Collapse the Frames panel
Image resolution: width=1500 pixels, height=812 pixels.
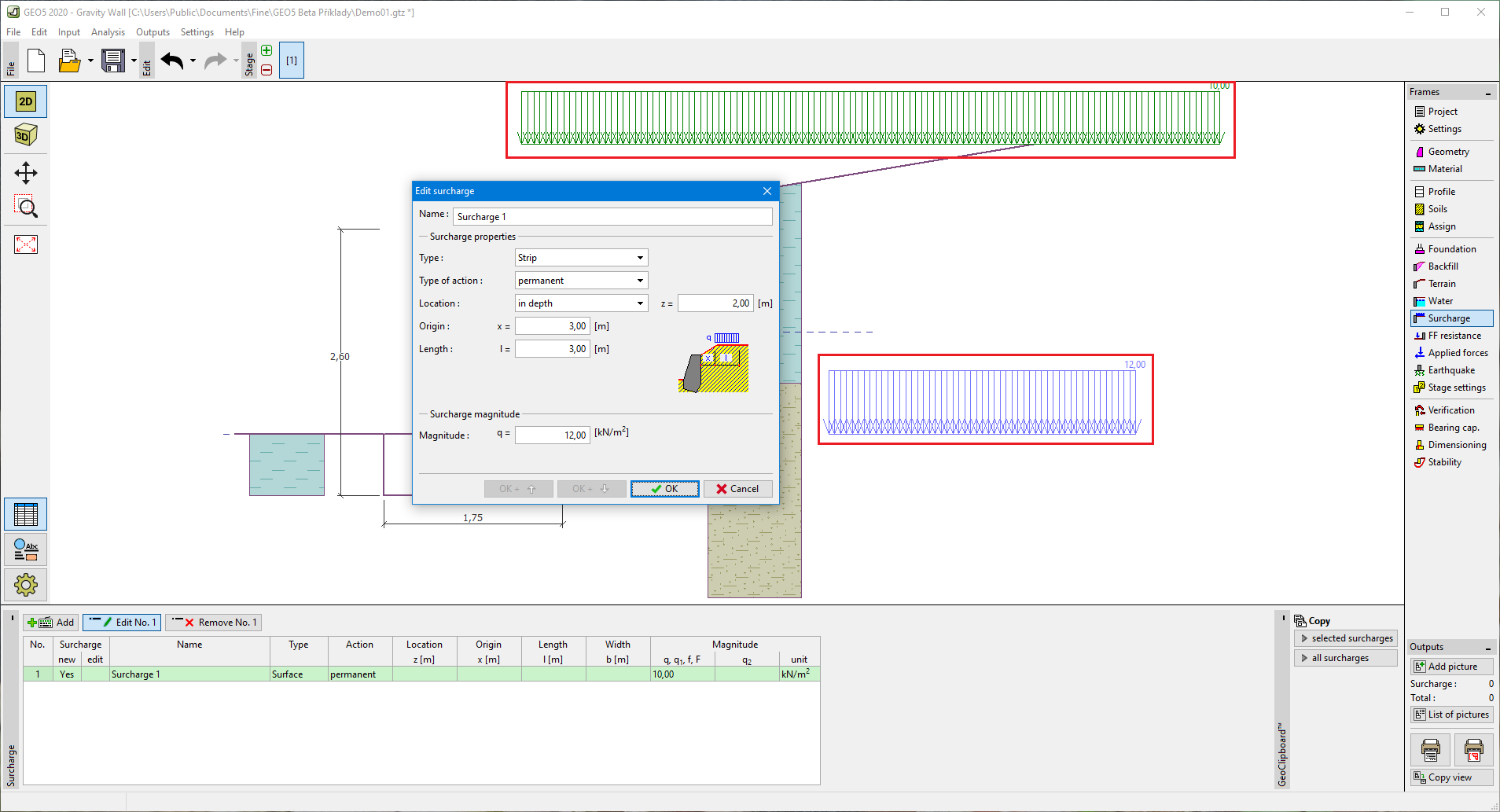coord(1487,93)
